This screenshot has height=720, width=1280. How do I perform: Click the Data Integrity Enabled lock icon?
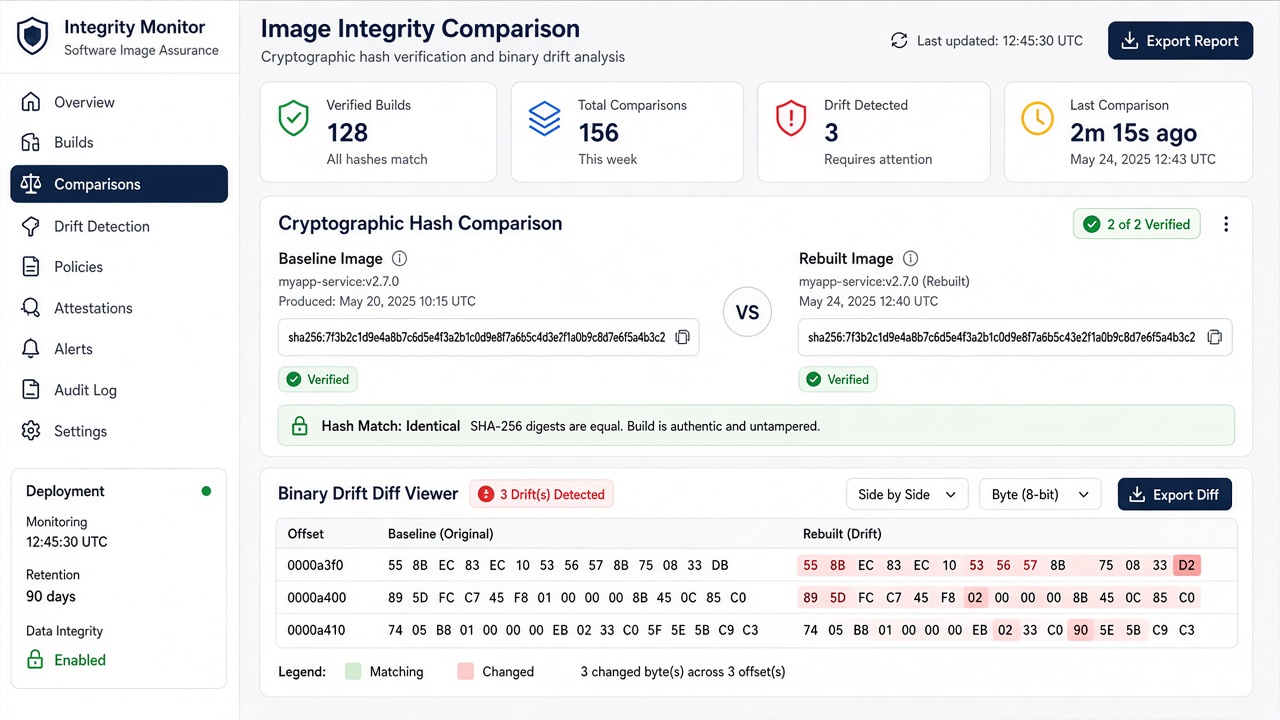pyautogui.click(x=35, y=660)
